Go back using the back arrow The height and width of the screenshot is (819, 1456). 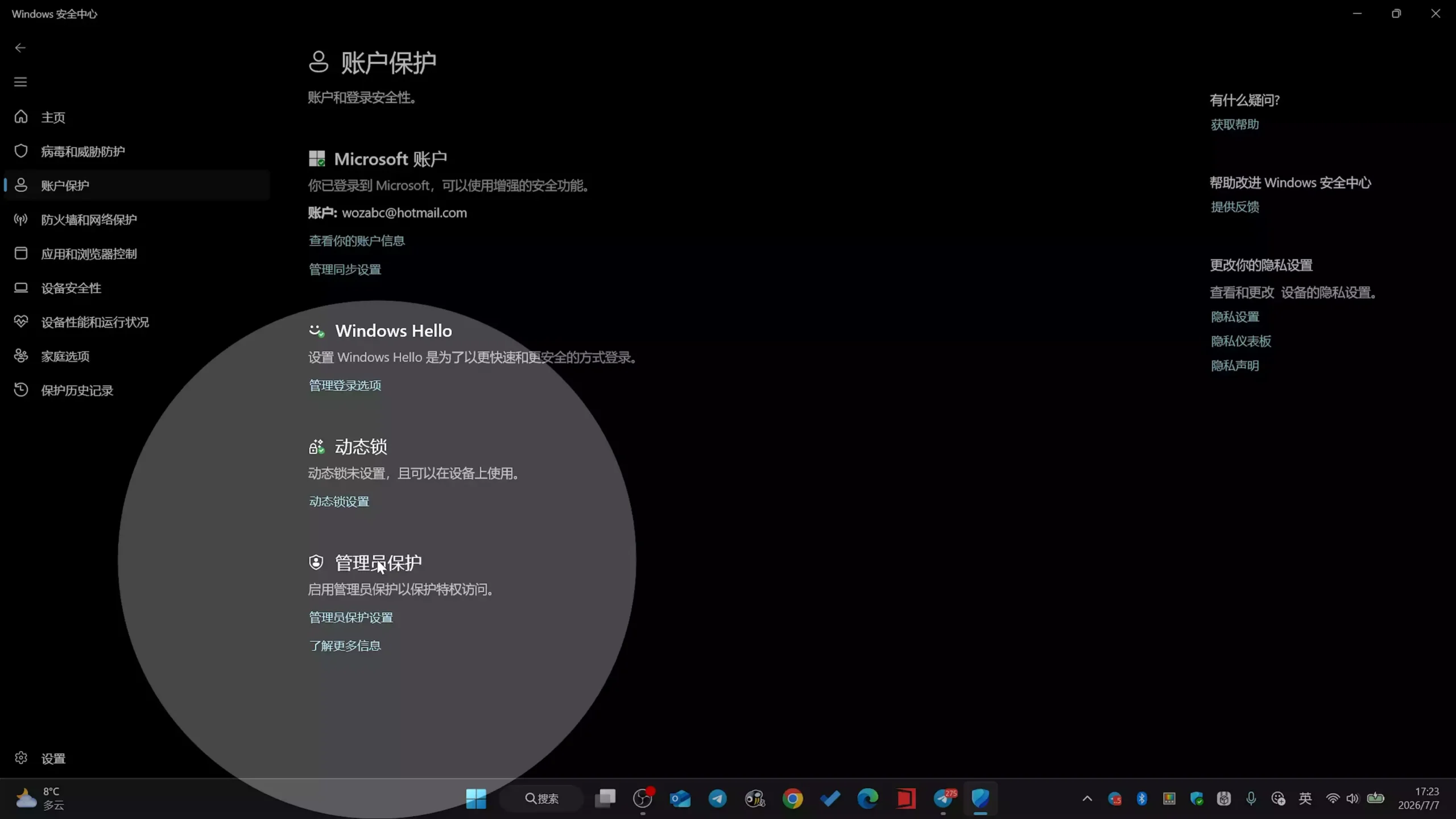click(x=20, y=48)
